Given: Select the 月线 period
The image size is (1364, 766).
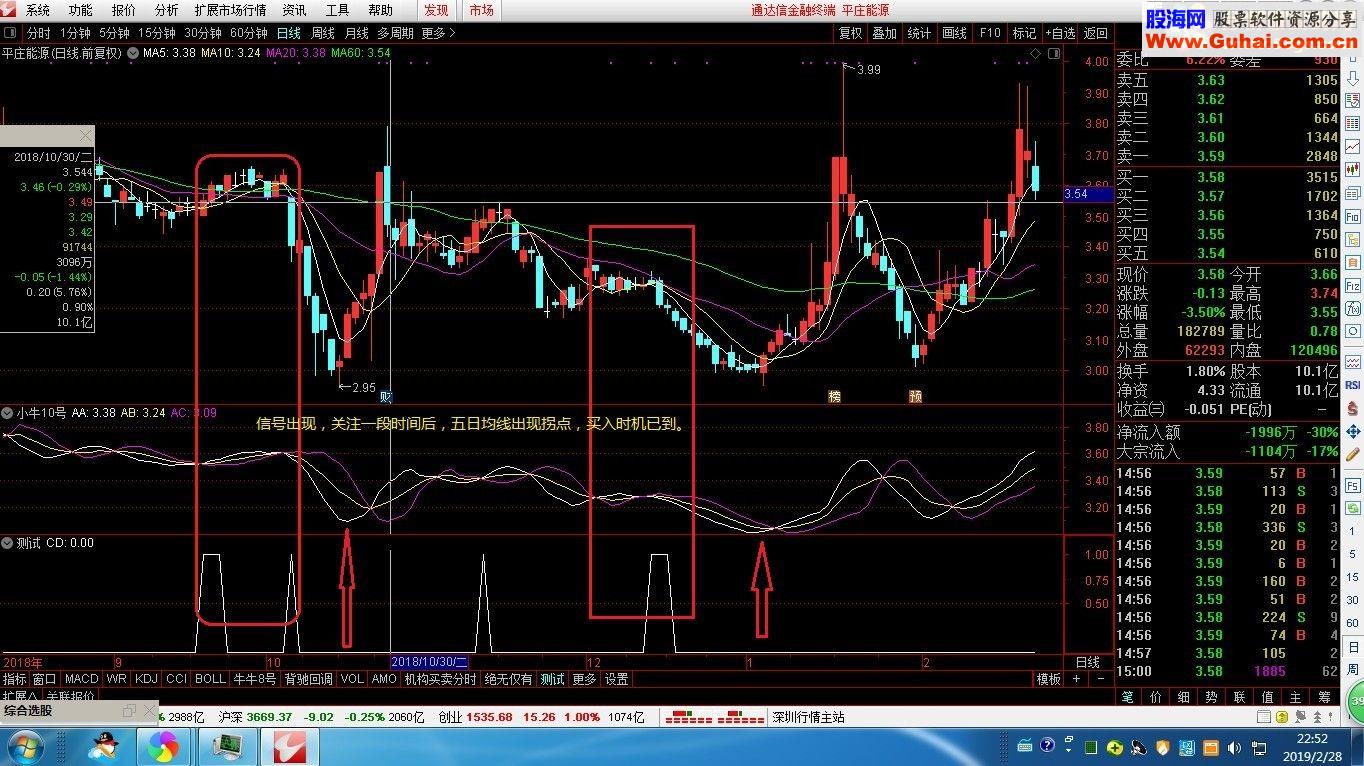Looking at the screenshot, I should coord(357,33).
